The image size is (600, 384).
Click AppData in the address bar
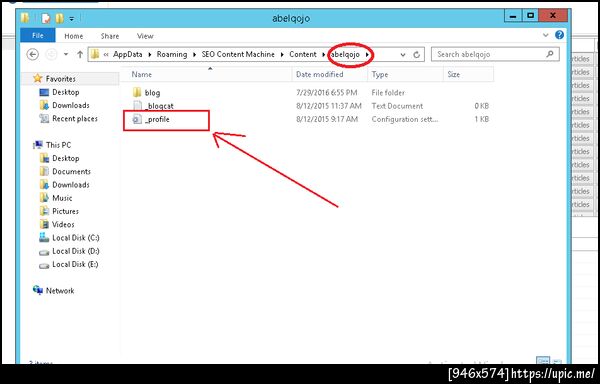coord(127,54)
